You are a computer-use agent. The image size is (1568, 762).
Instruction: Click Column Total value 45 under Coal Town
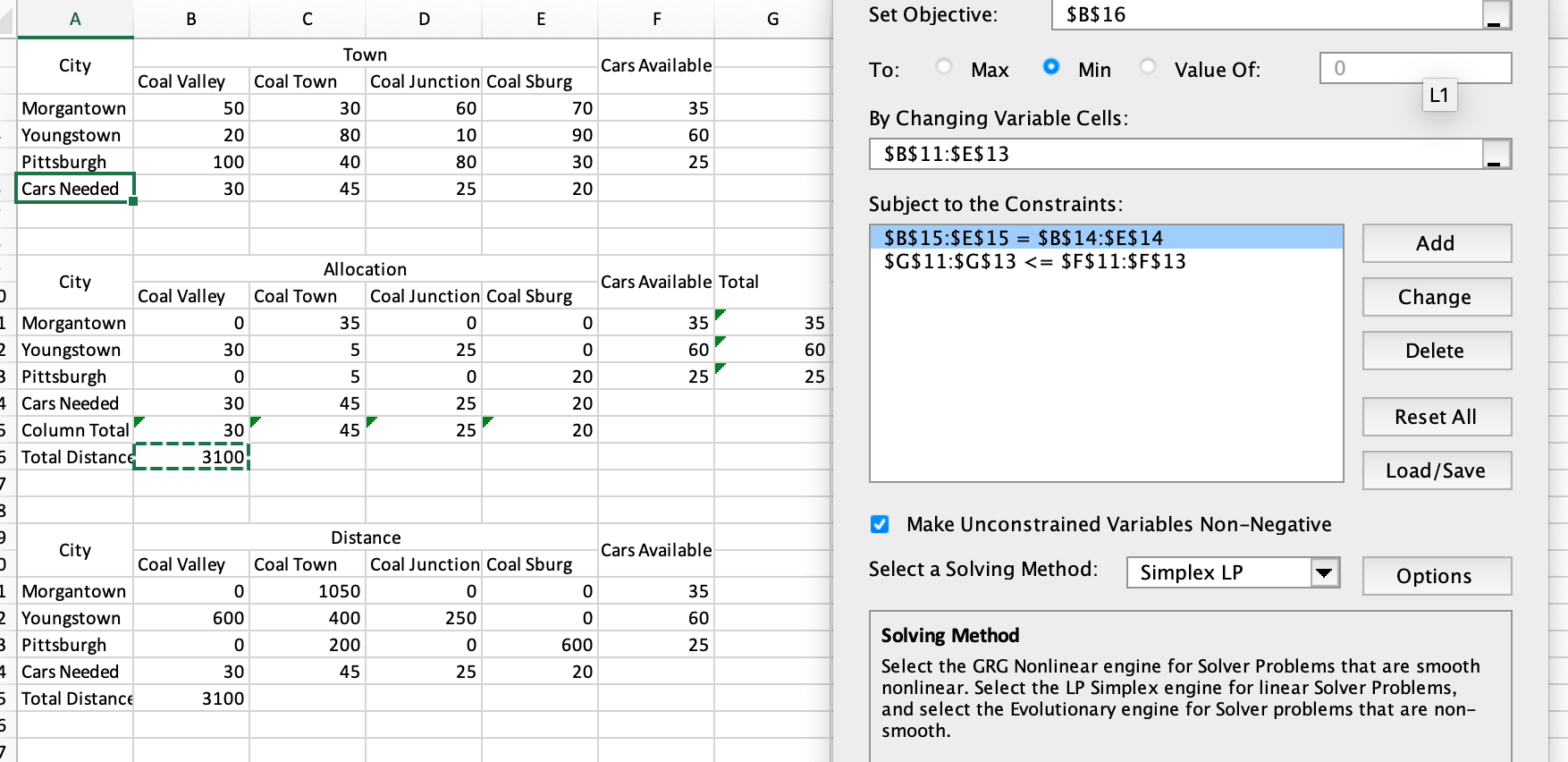click(308, 430)
